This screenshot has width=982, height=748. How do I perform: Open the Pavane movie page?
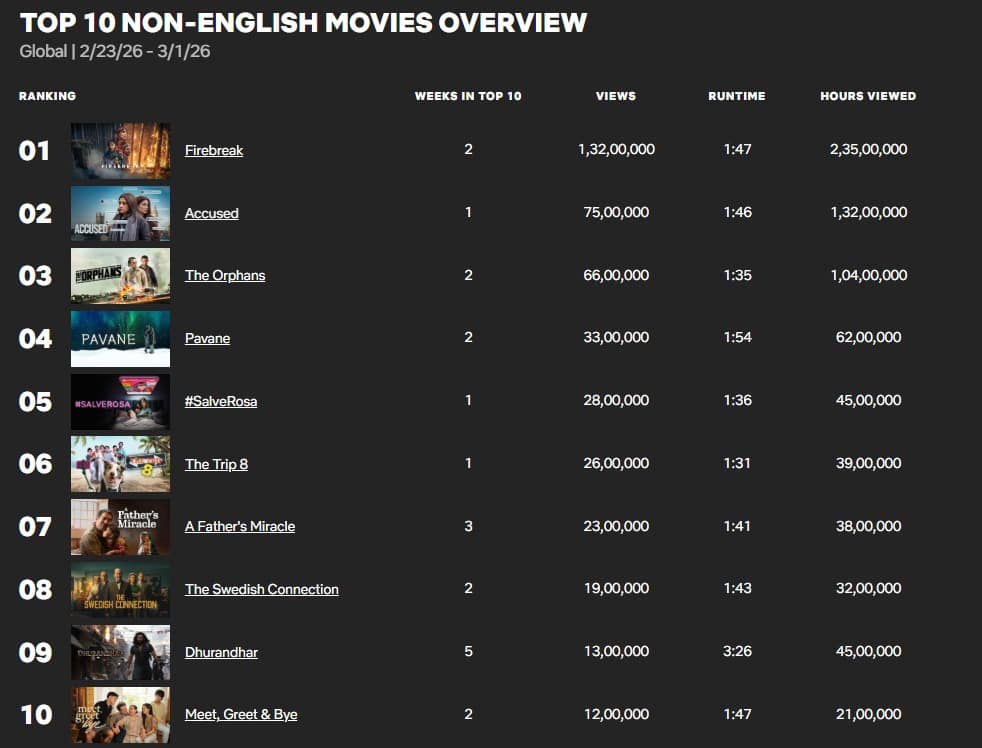click(207, 338)
